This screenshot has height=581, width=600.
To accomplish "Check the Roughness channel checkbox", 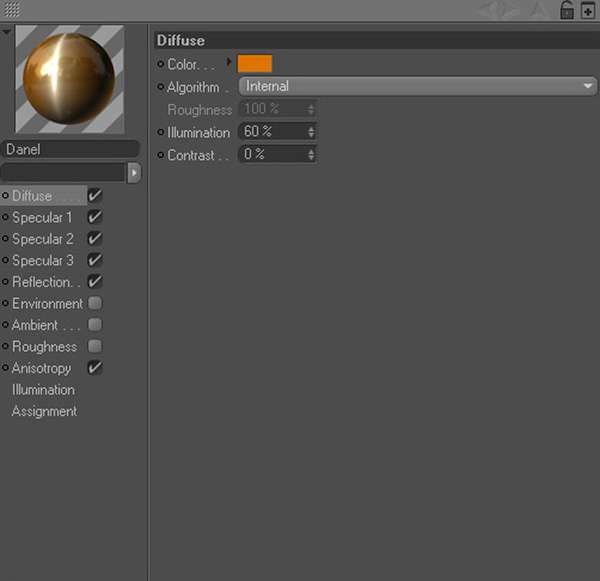I will [x=95, y=346].
